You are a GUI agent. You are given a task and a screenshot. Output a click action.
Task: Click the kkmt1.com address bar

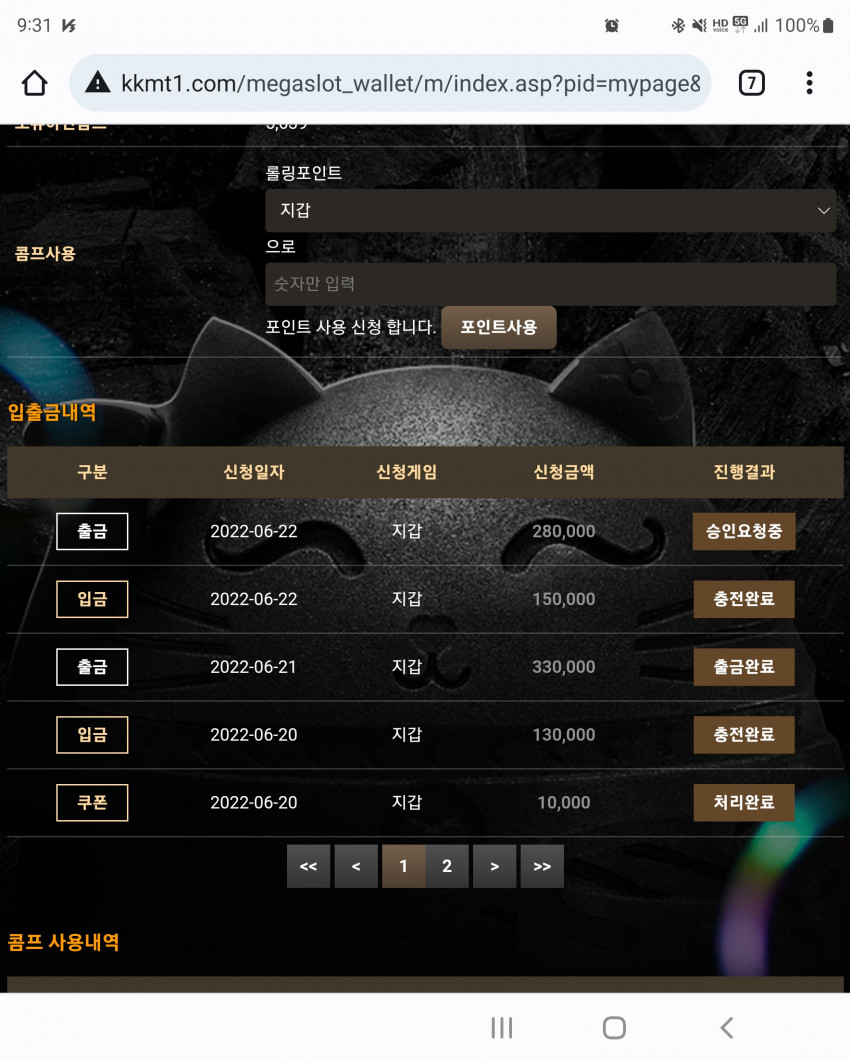(x=390, y=83)
